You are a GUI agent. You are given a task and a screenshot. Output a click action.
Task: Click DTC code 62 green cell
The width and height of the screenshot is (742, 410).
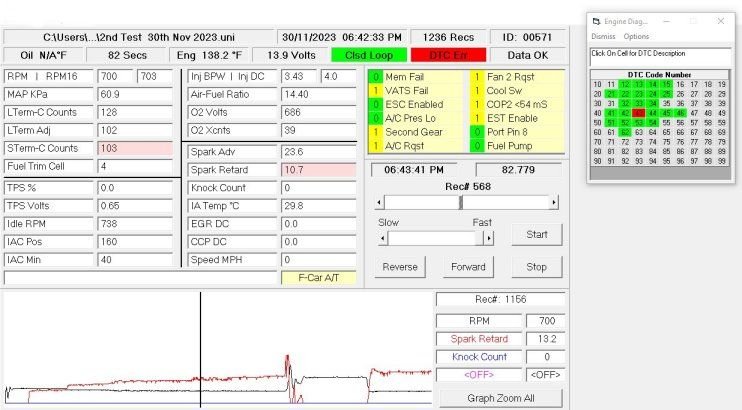coord(624,132)
